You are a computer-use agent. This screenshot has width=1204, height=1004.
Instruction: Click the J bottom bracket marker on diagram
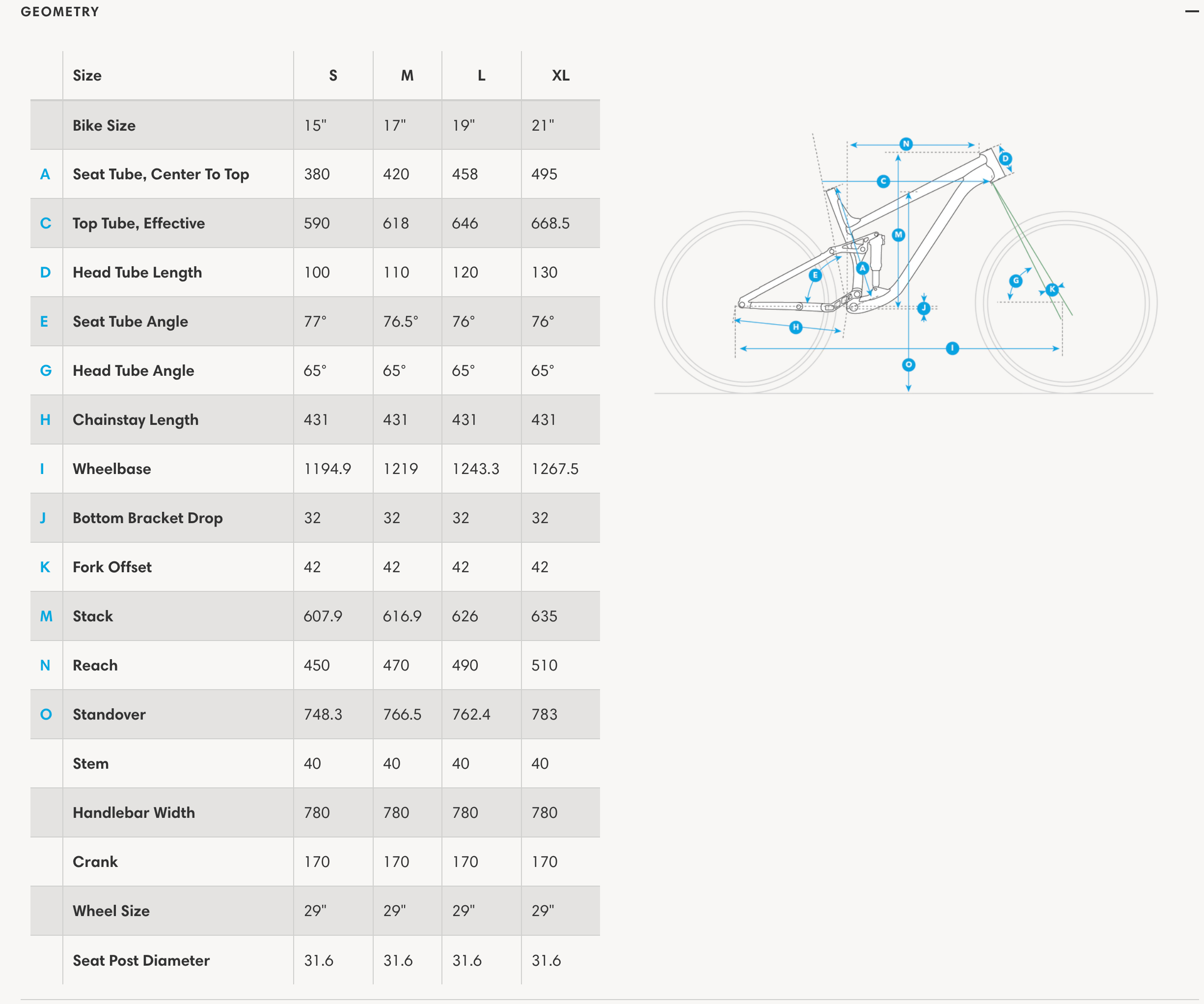(924, 308)
